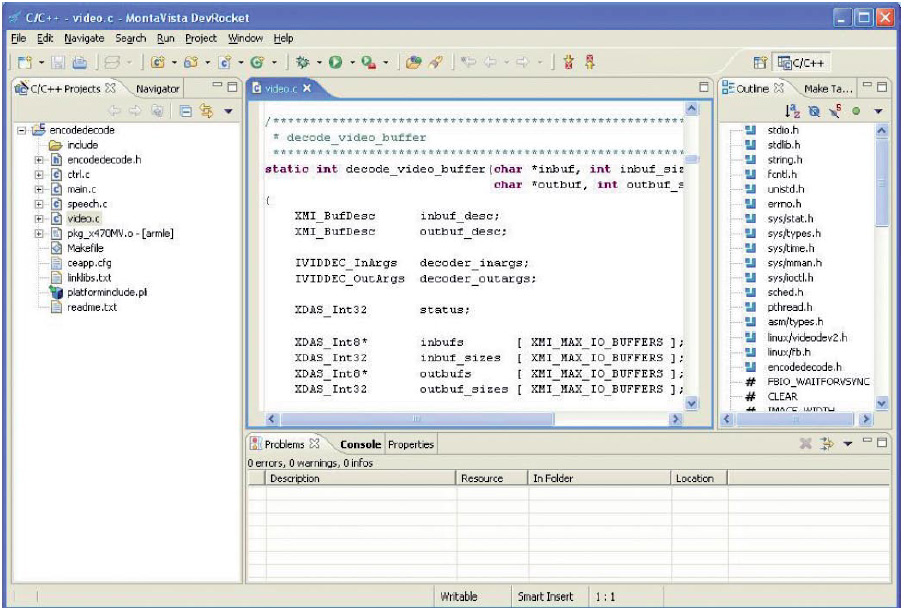Viewport: 907px width, 614px height.
Task: Expand the speech.c tree node
Action: (39, 204)
